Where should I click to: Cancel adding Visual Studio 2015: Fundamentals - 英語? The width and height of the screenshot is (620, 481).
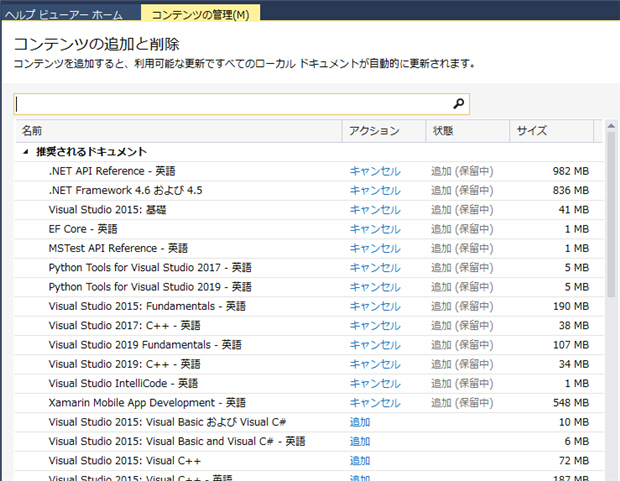[x=375, y=306]
